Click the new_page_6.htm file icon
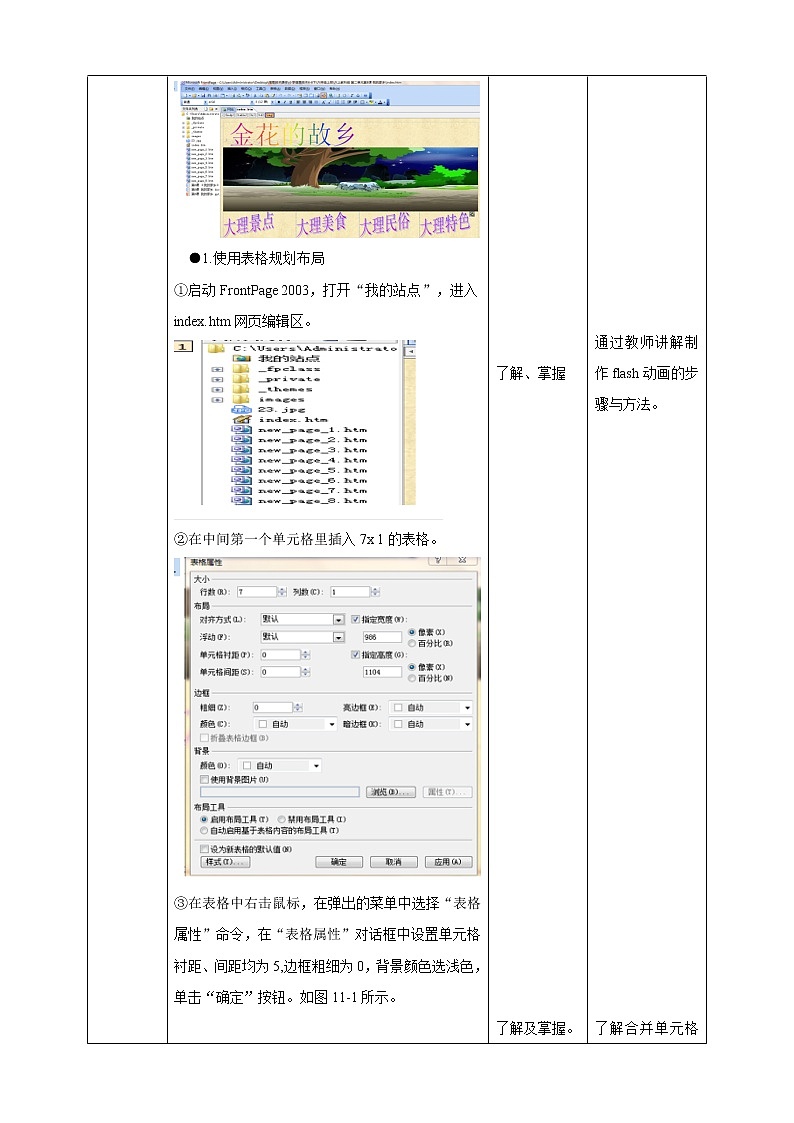The width and height of the screenshot is (794, 1123). [242, 481]
